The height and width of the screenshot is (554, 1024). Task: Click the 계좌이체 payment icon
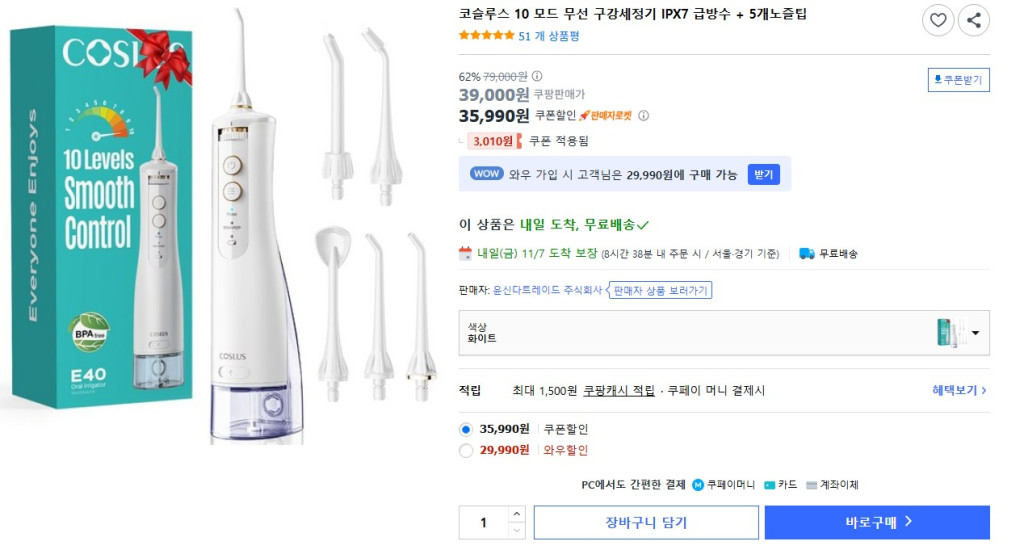tap(811, 485)
